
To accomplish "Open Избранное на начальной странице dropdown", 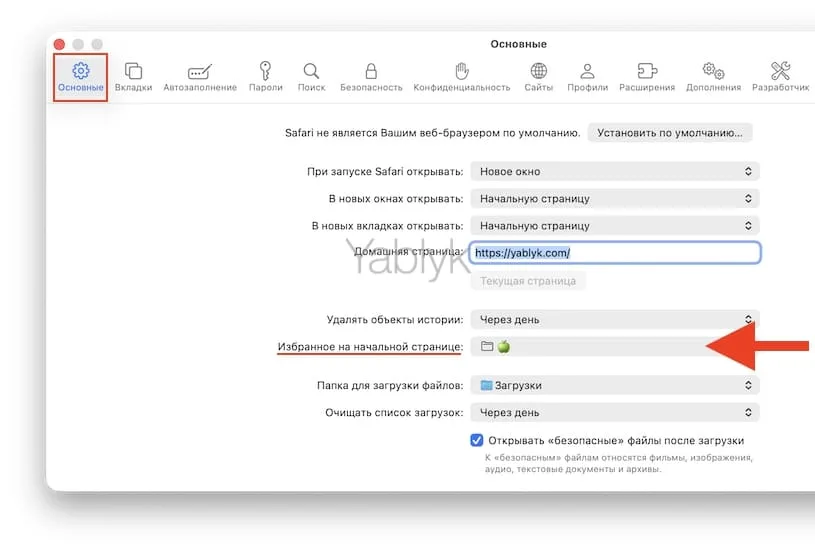I will (615, 347).
